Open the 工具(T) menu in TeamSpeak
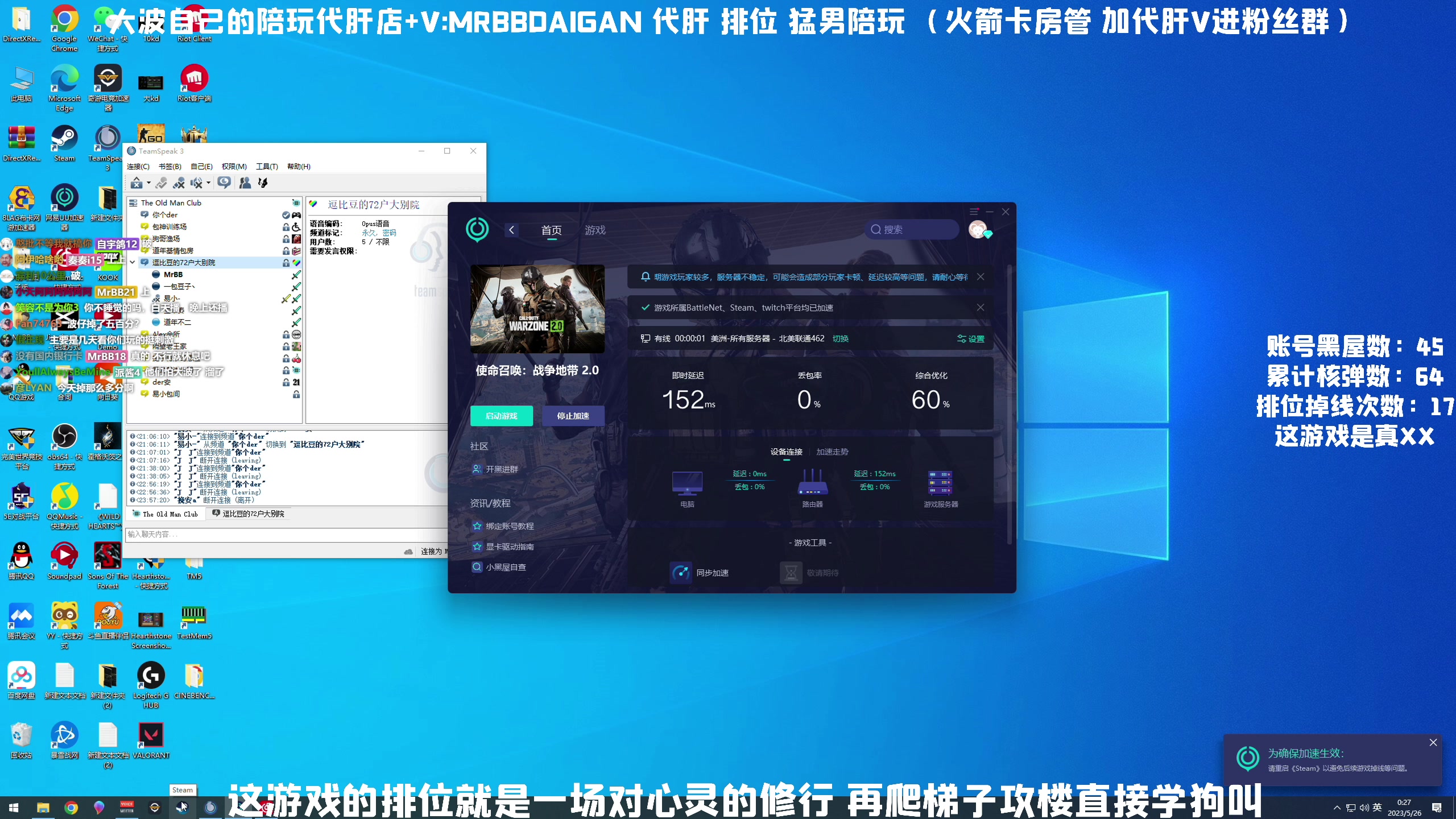The width and height of the screenshot is (1456, 819). pyautogui.click(x=267, y=167)
